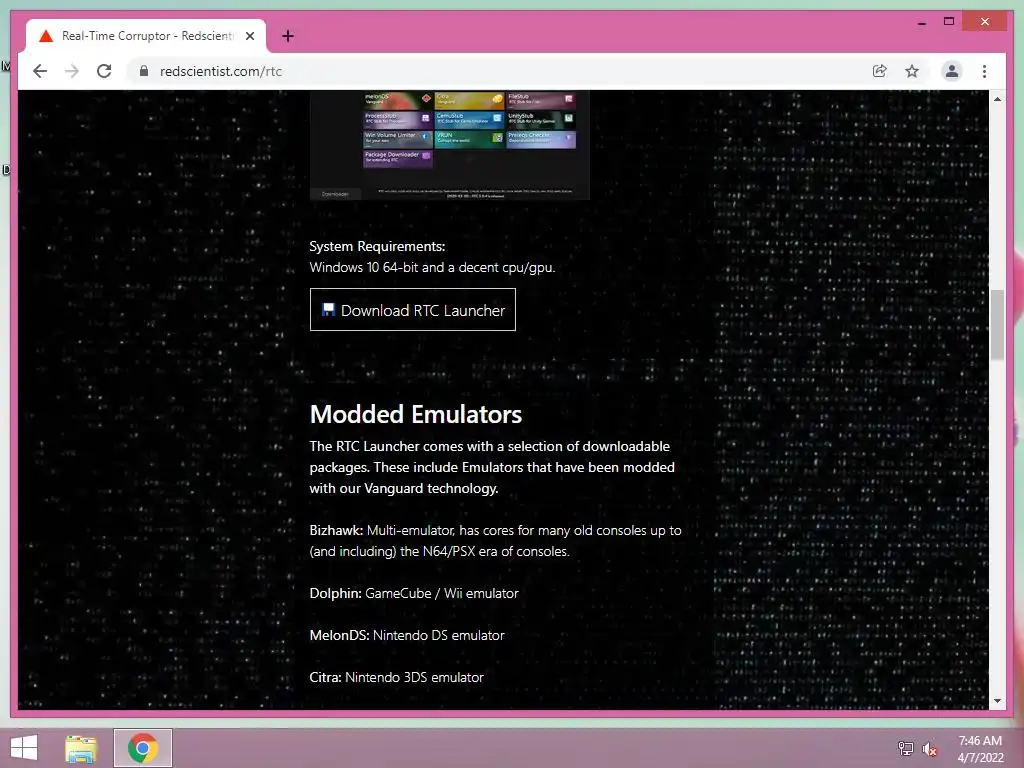Minimize the Chrome window
Screen dimensions: 1024x768
coord(921,22)
